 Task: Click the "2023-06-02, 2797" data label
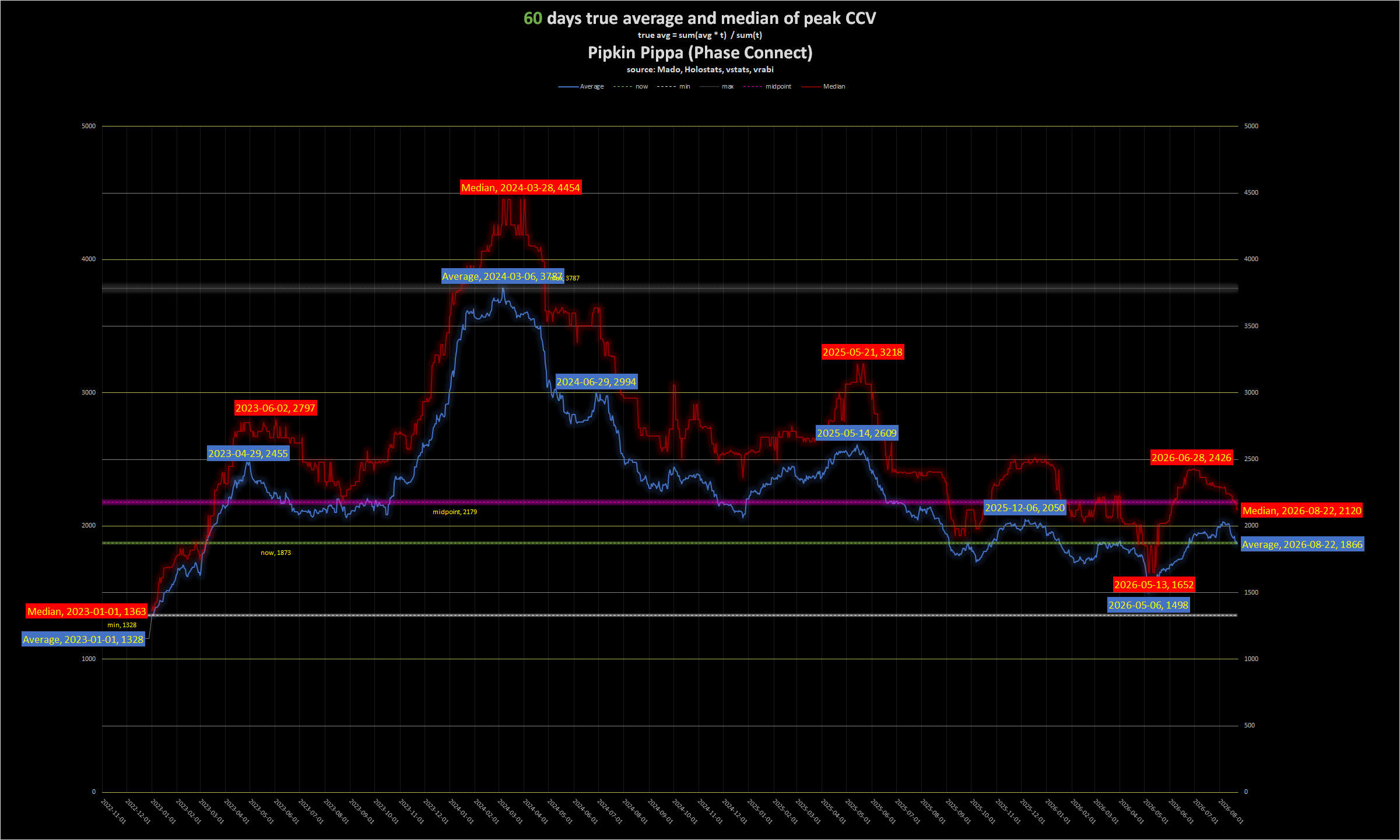point(275,408)
